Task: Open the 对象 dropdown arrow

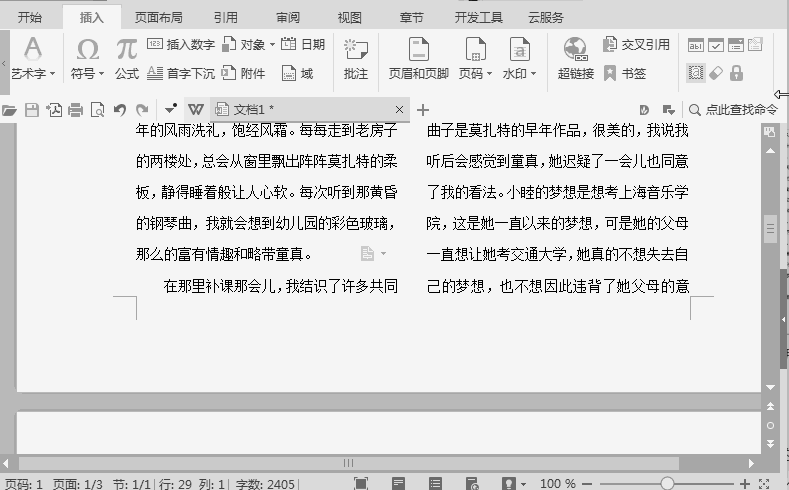Action: click(x=272, y=44)
